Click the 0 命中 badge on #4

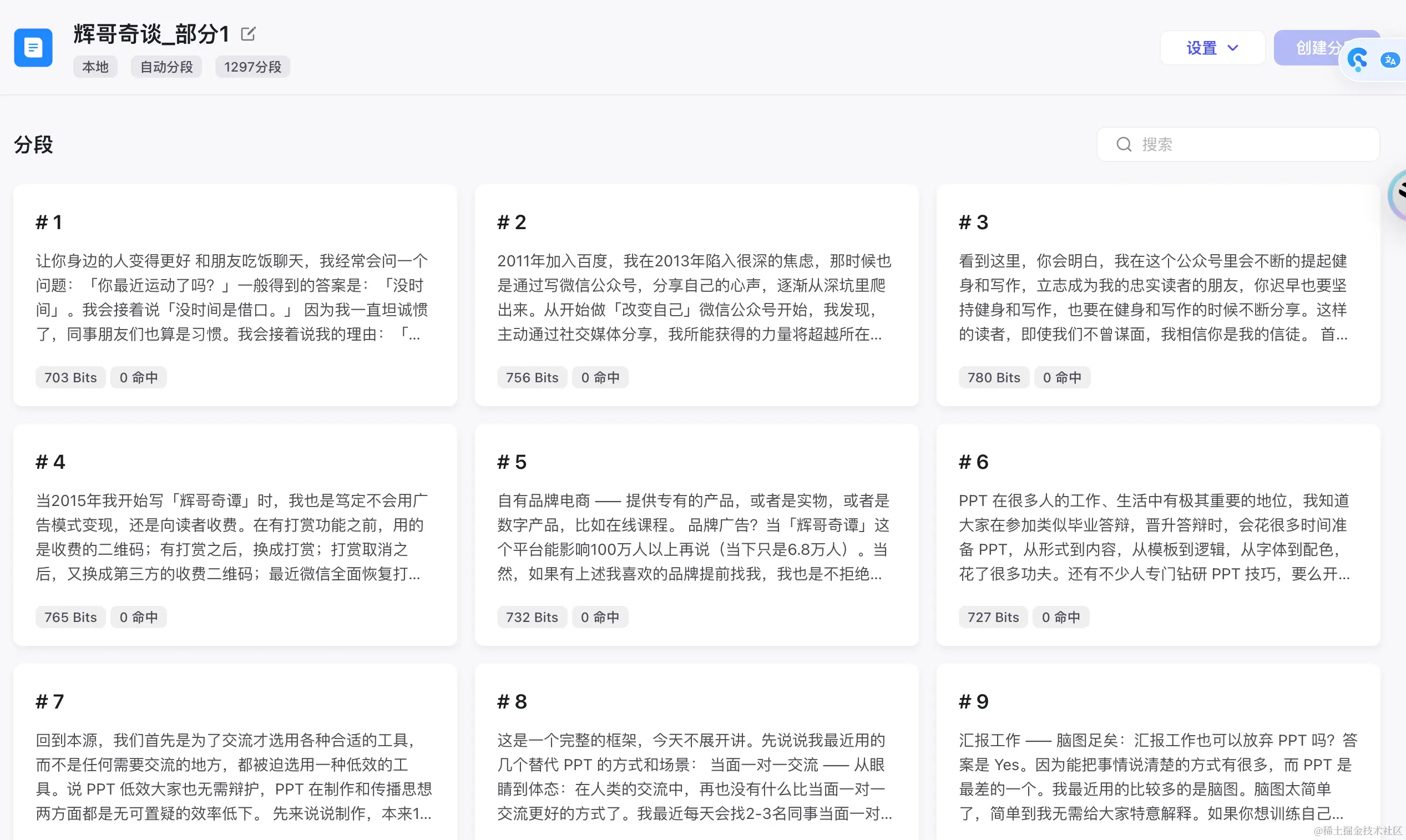pyautogui.click(x=139, y=617)
